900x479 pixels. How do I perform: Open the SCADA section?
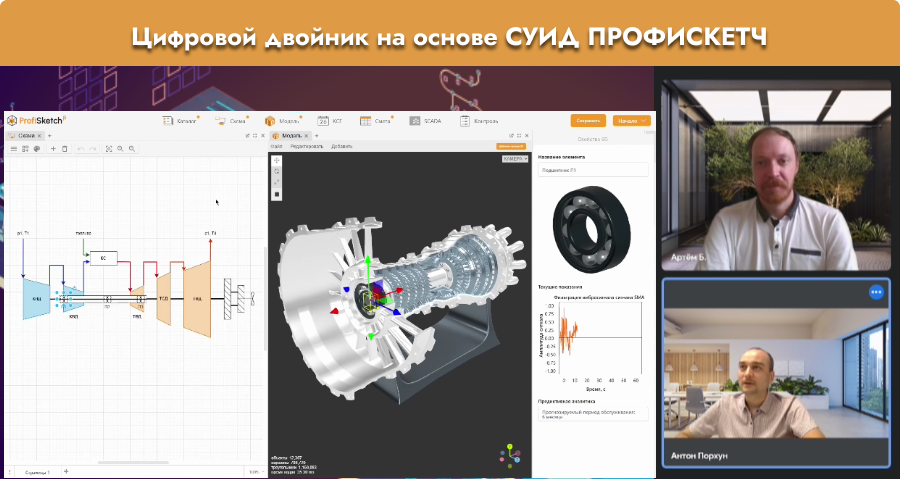425,121
